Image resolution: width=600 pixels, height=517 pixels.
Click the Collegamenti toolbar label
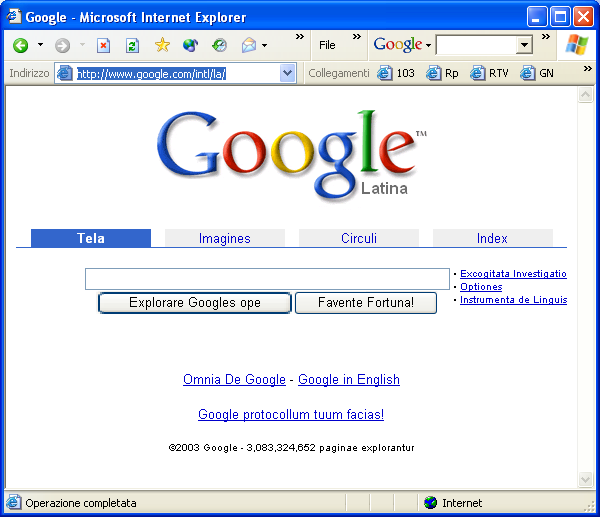[x=339, y=73]
